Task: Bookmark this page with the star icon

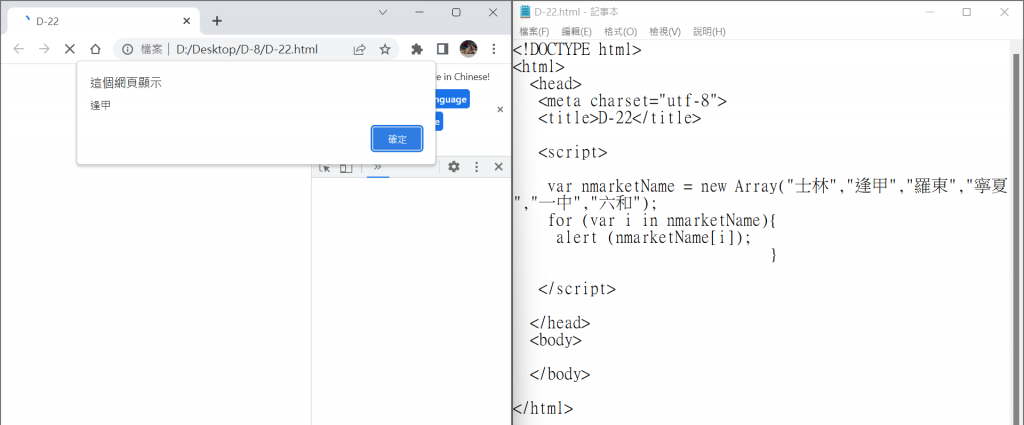Action: [385, 49]
